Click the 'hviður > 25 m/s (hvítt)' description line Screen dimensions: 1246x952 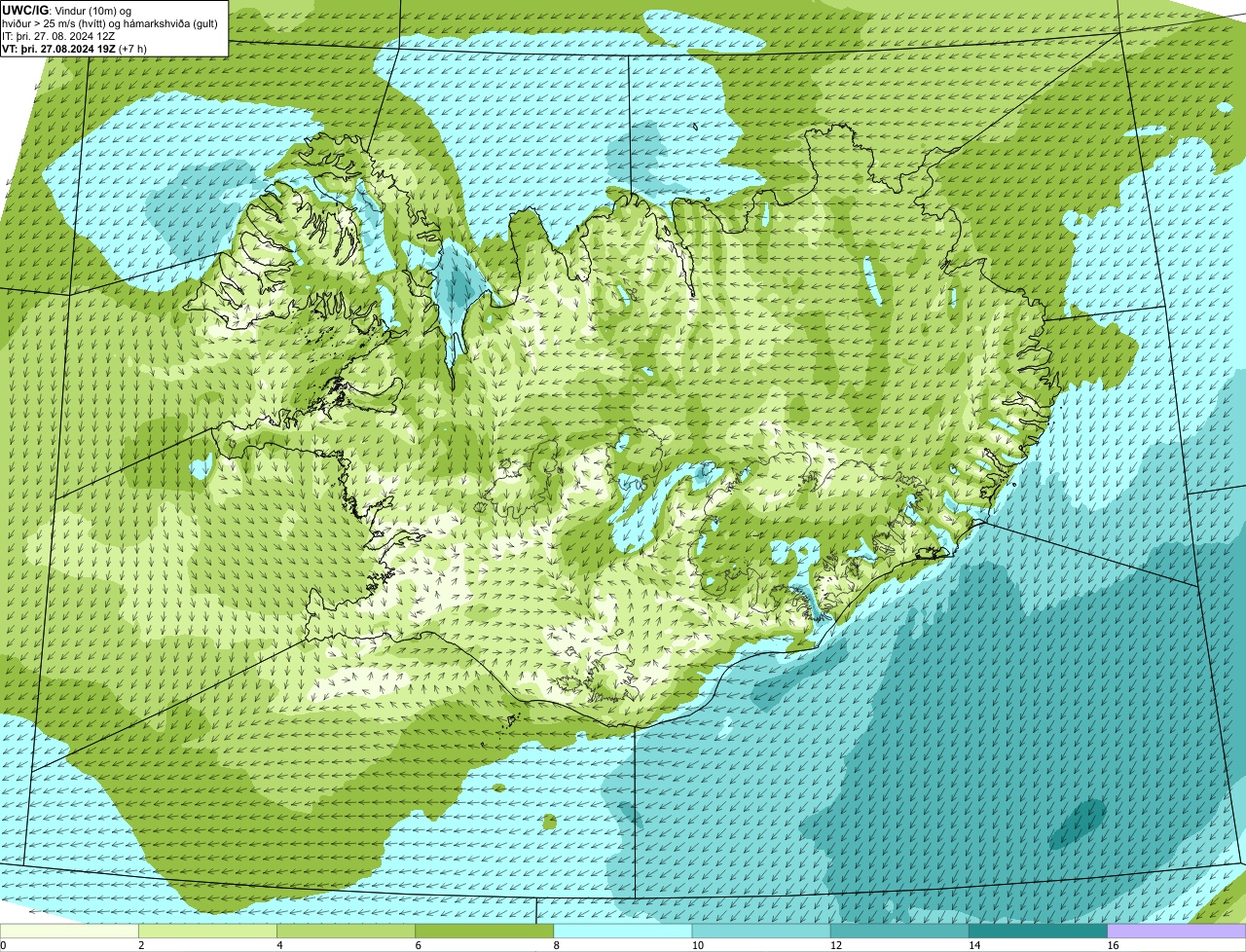tap(110, 23)
